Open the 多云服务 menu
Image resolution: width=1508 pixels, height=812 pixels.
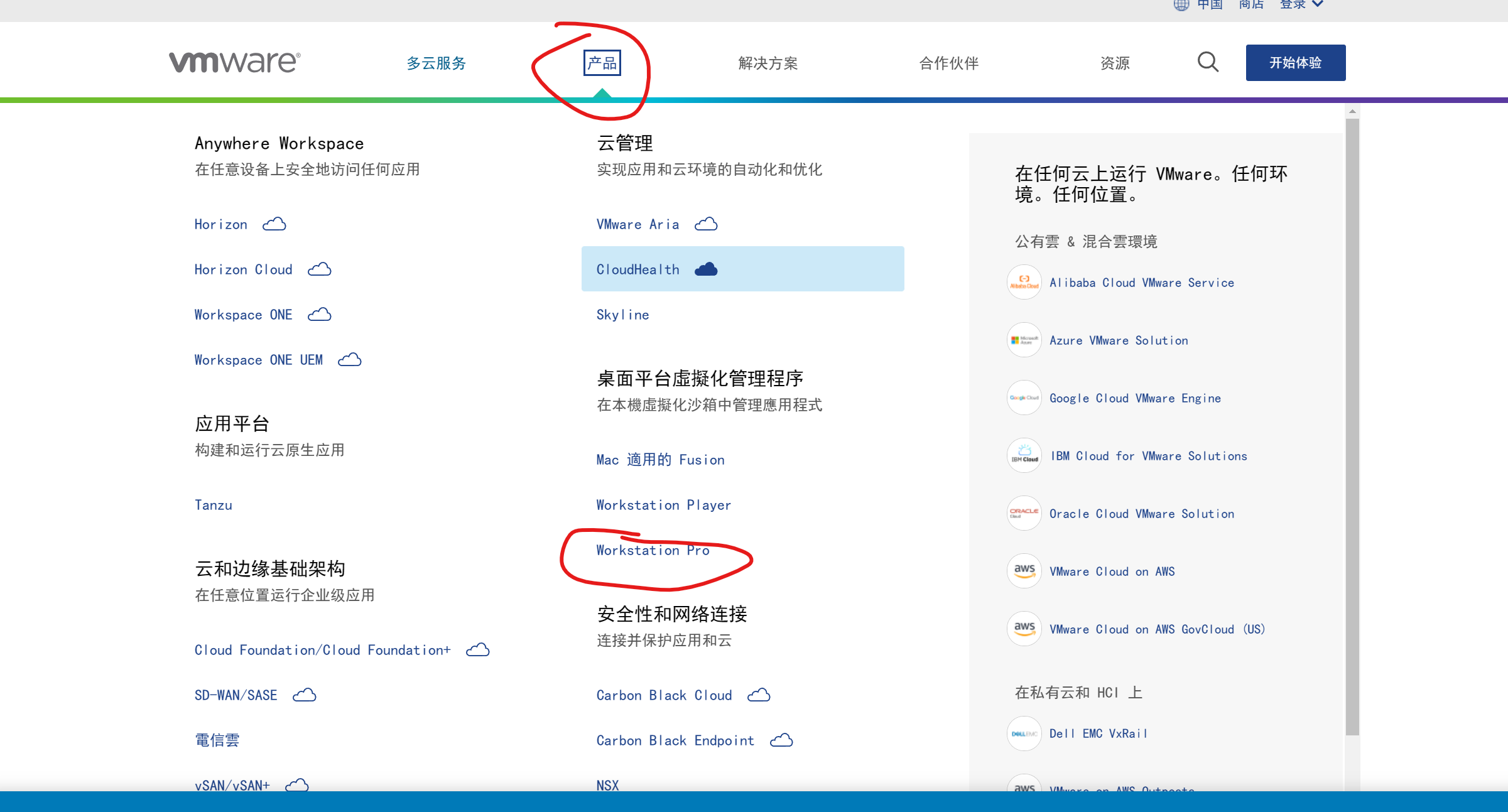click(x=436, y=63)
